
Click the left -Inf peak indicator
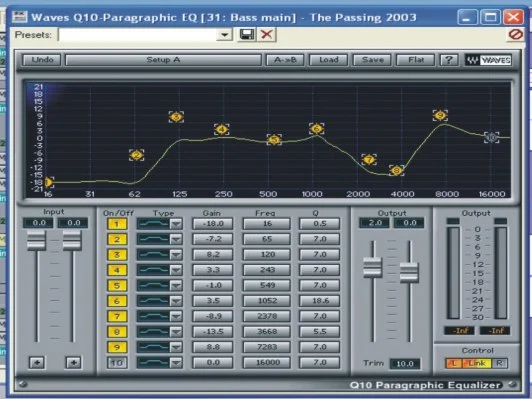(x=459, y=330)
